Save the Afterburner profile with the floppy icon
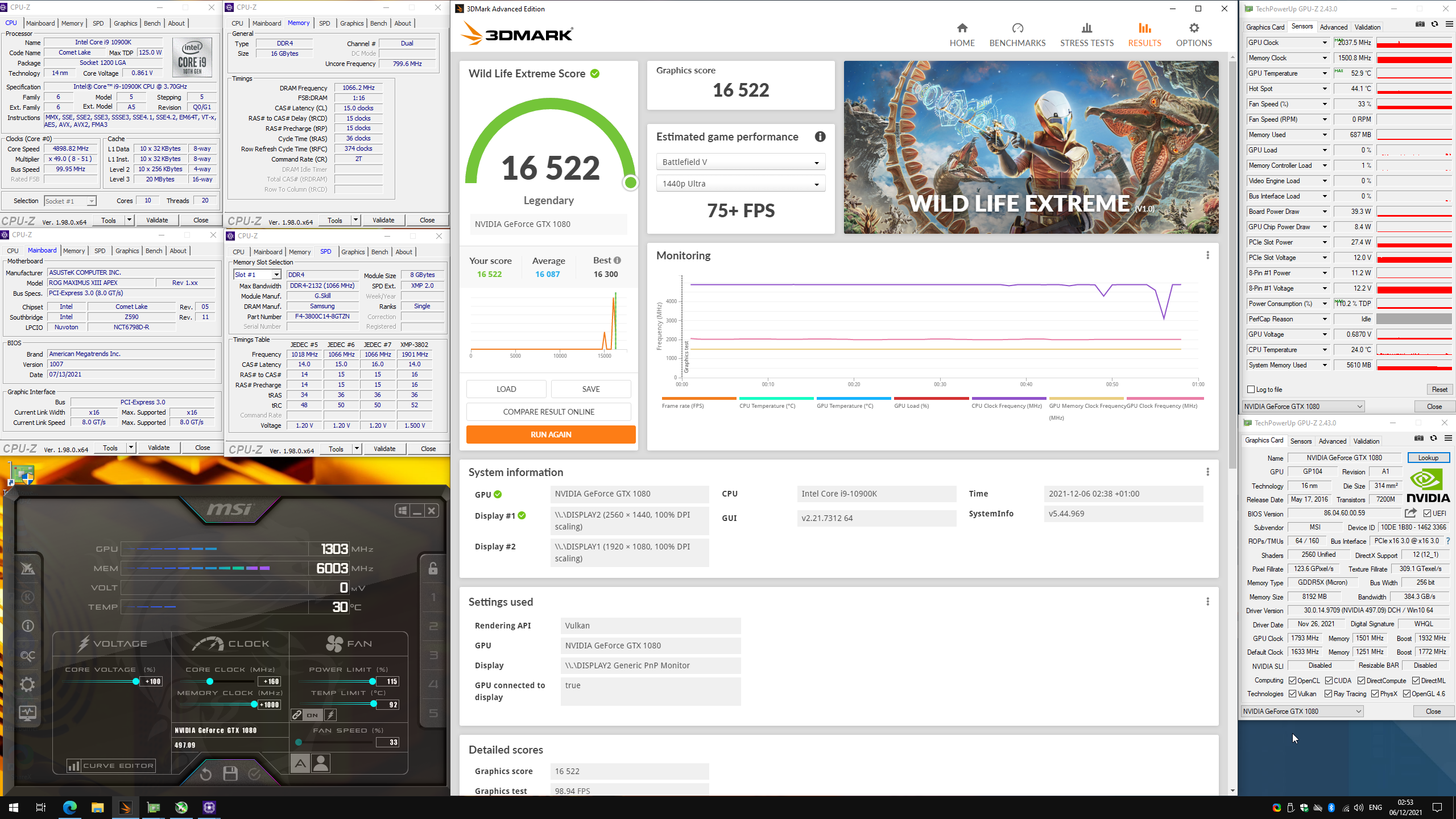Image resolution: width=1456 pixels, height=819 pixels. 230,773
